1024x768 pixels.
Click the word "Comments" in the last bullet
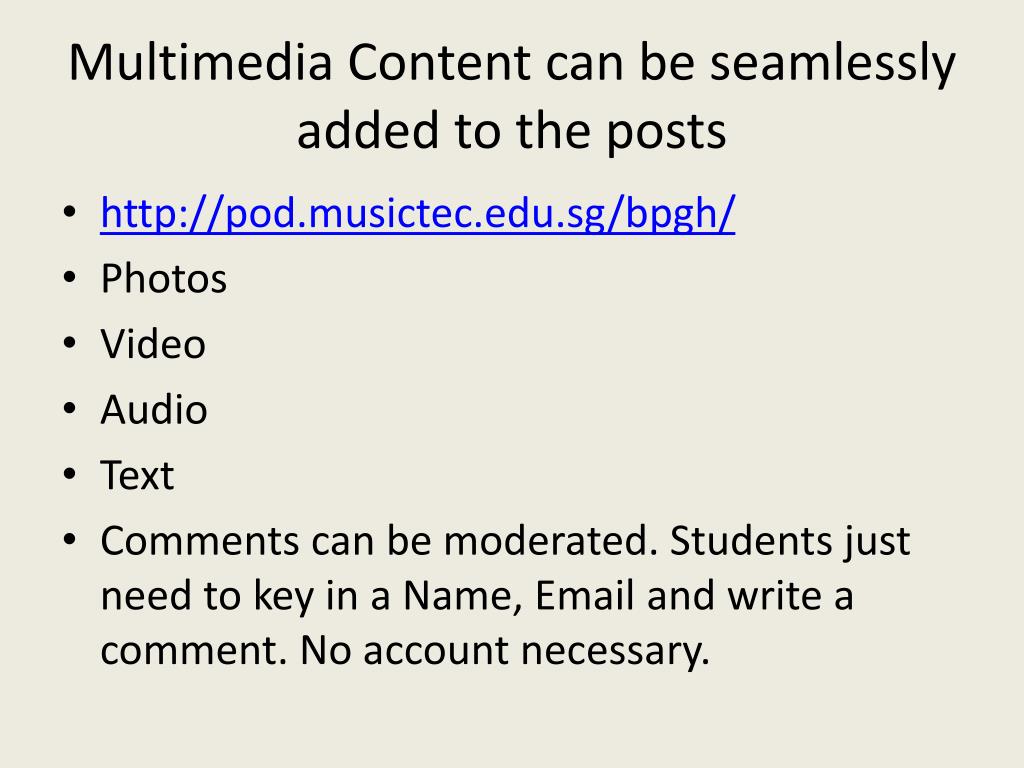pyautogui.click(x=200, y=541)
